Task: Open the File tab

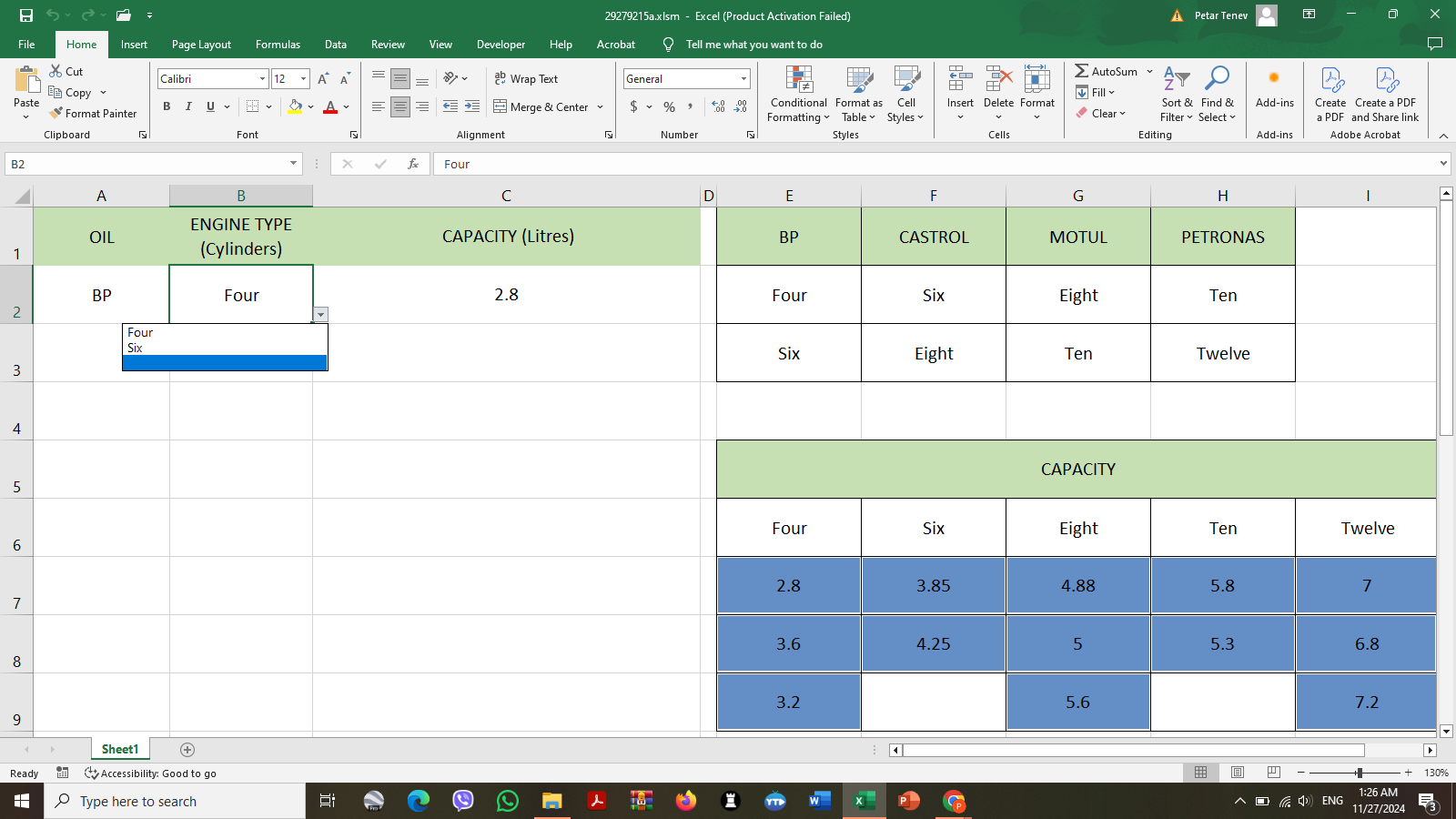Action: click(26, 45)
